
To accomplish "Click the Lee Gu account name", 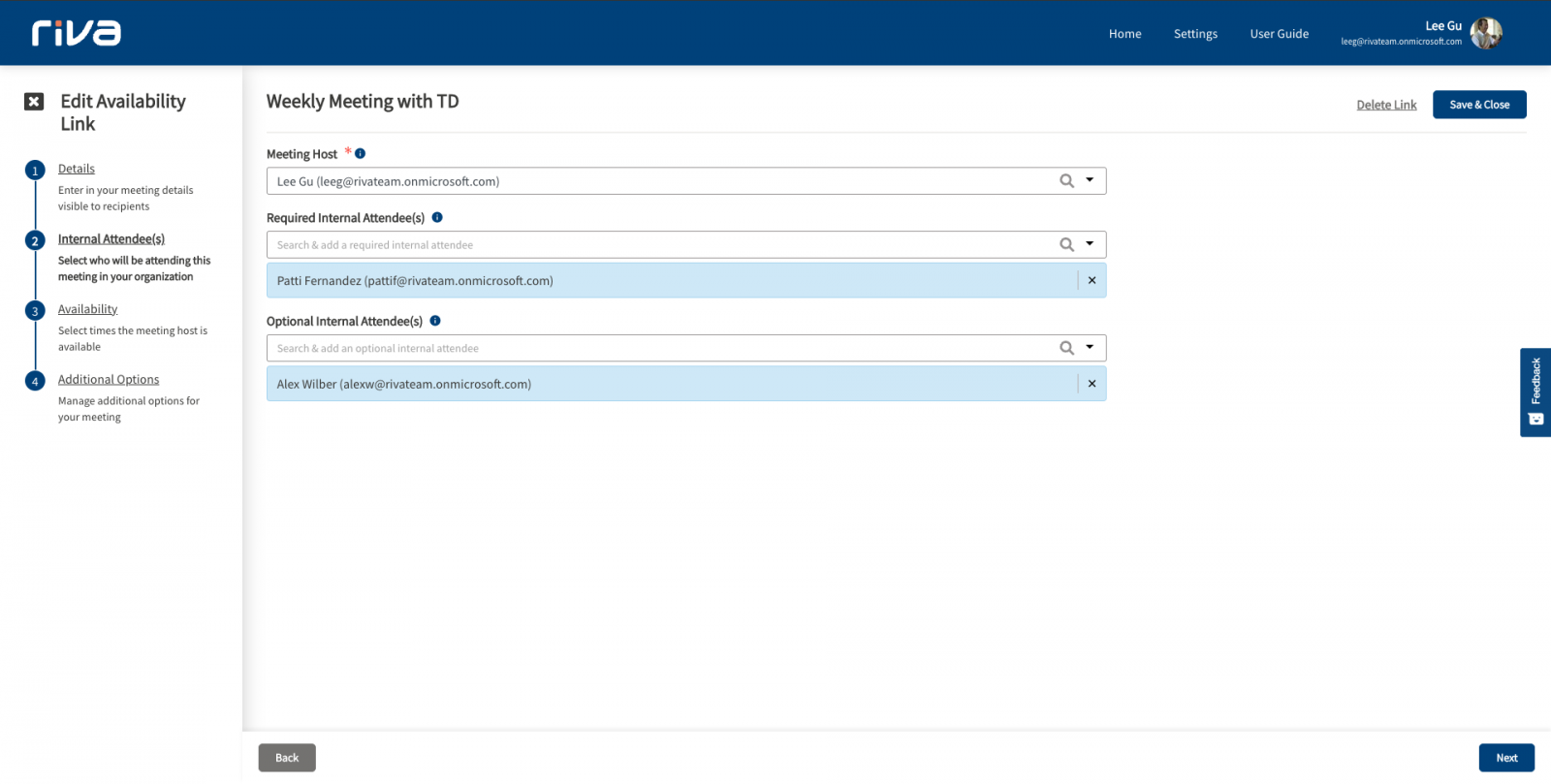I will tap(1442, 26).
